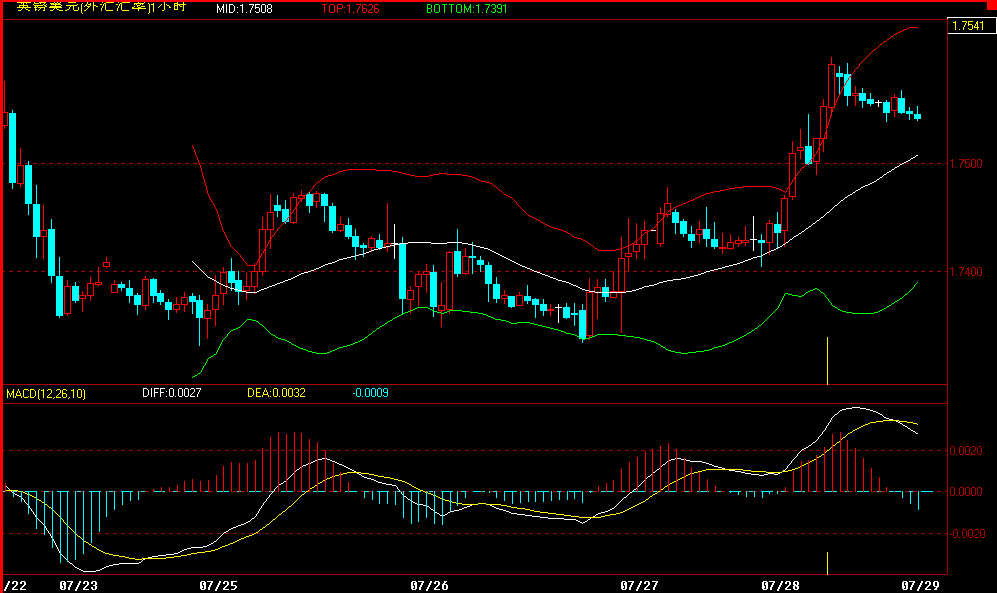Jump to the 07/25 date marker
Viewport: 997px width, 593px height.
[219, 583]
